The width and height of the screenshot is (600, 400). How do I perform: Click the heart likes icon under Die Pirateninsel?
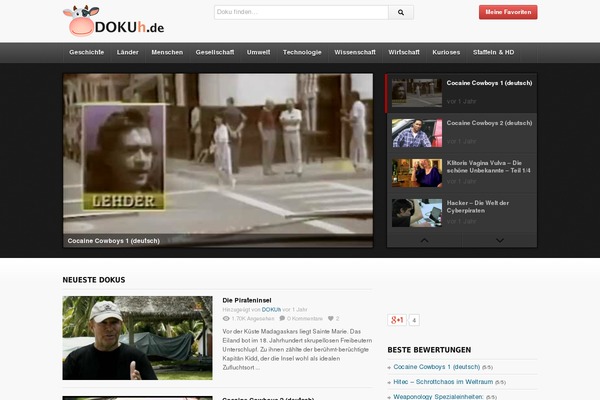click(331, 318)
